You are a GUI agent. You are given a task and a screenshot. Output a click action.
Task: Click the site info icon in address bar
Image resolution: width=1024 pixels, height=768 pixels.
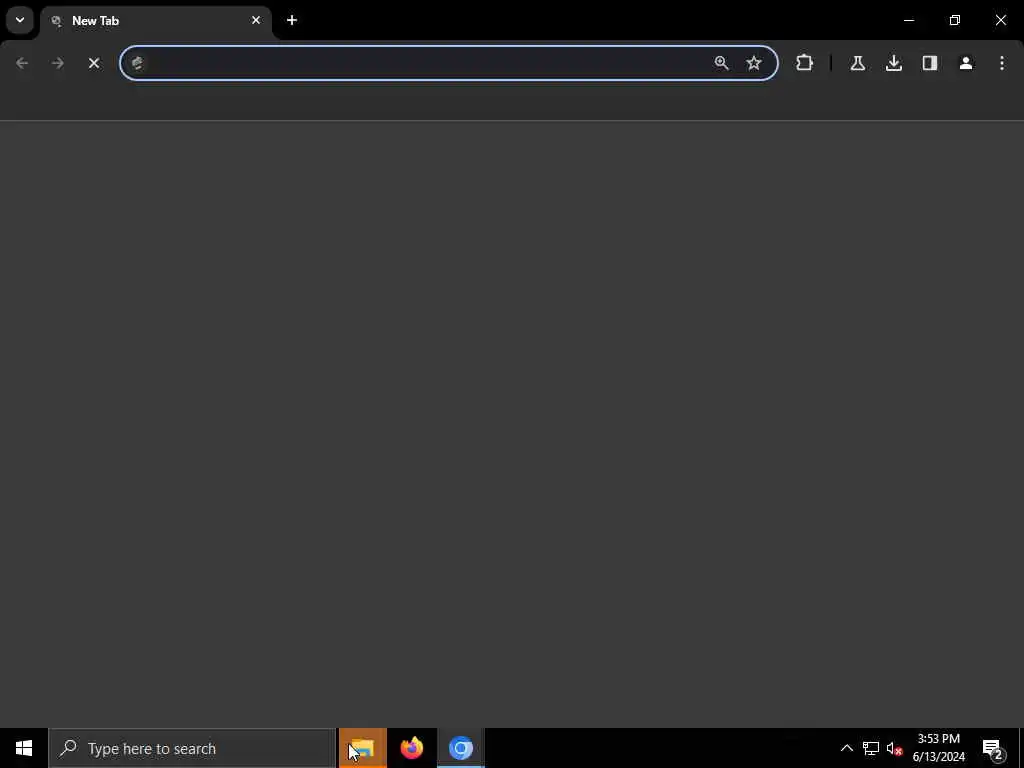[138, 63]
